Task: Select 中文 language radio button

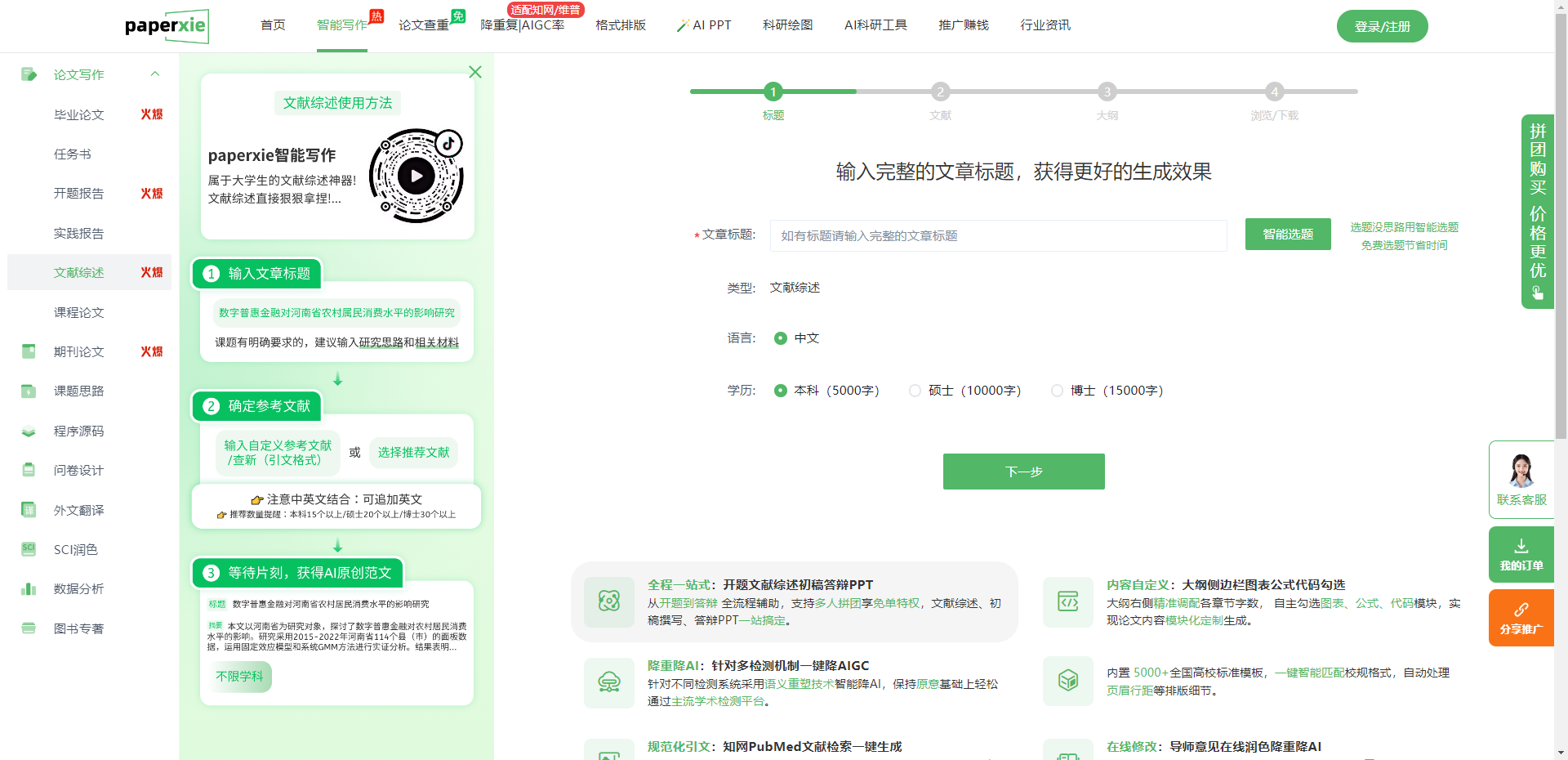Action: coord(781,338)
